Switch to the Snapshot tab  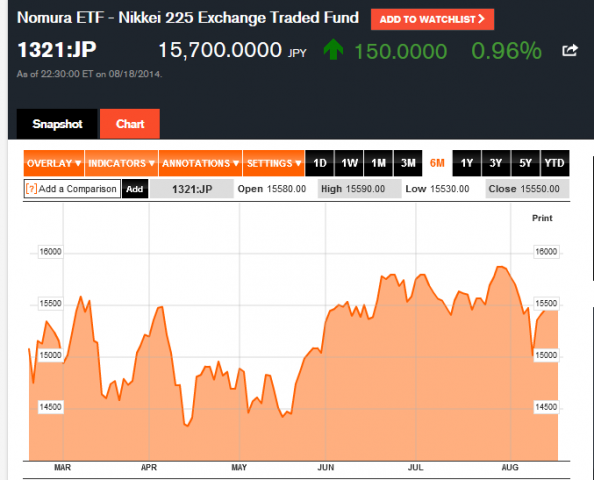pyautogui.click(x=57, y=124)
